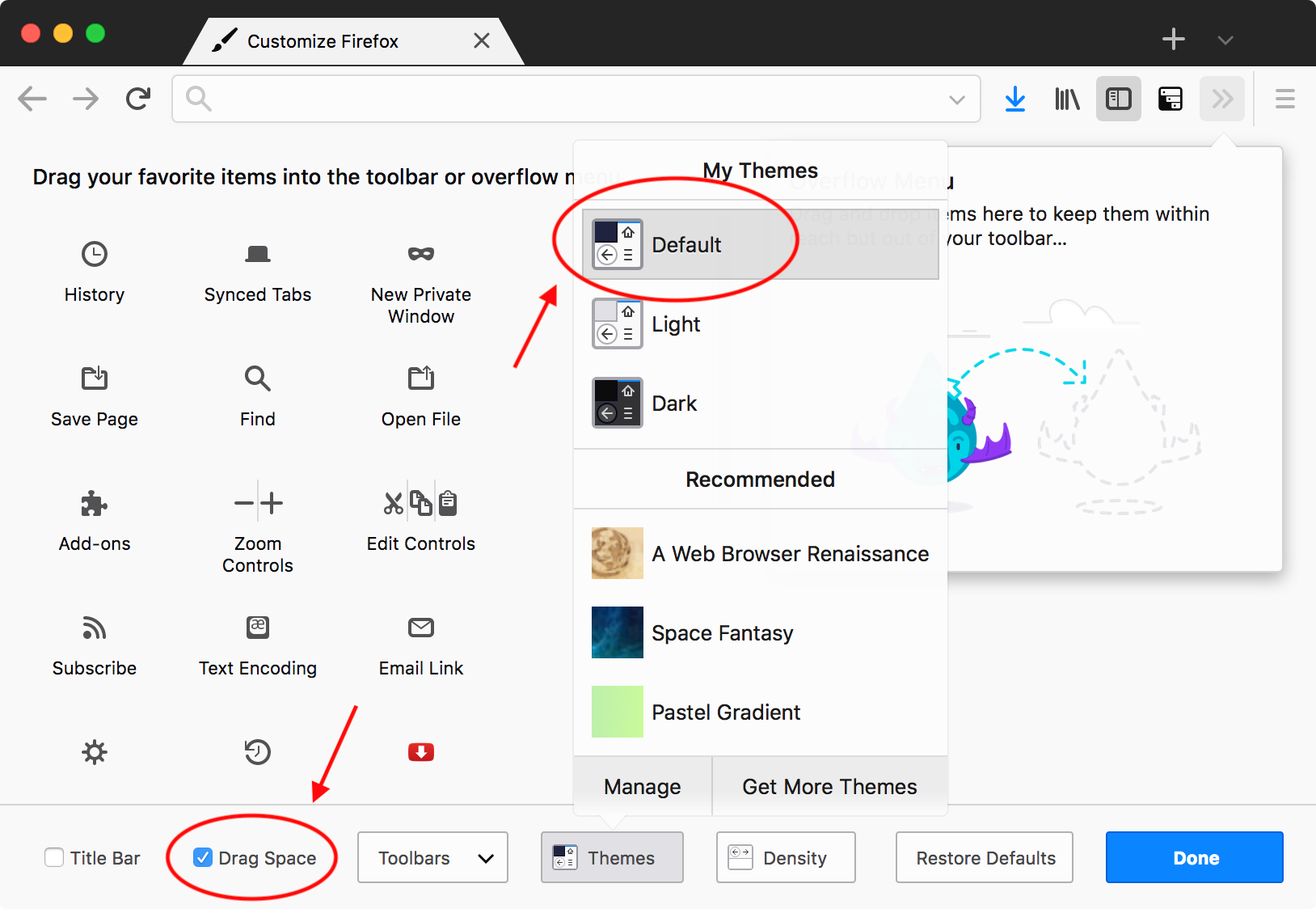Select the gear Preferences icon

click(x=95, y=752)
